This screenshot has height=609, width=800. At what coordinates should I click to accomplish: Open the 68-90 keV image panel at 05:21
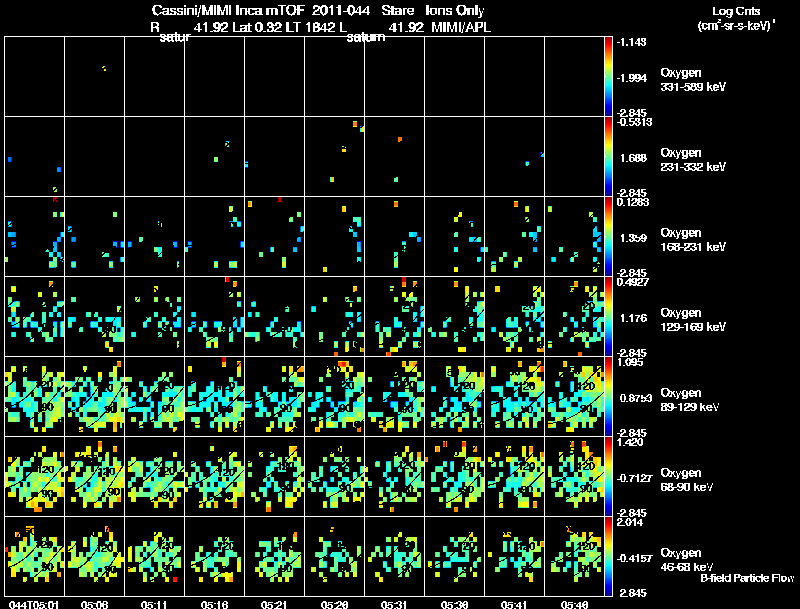click(274, 476)
